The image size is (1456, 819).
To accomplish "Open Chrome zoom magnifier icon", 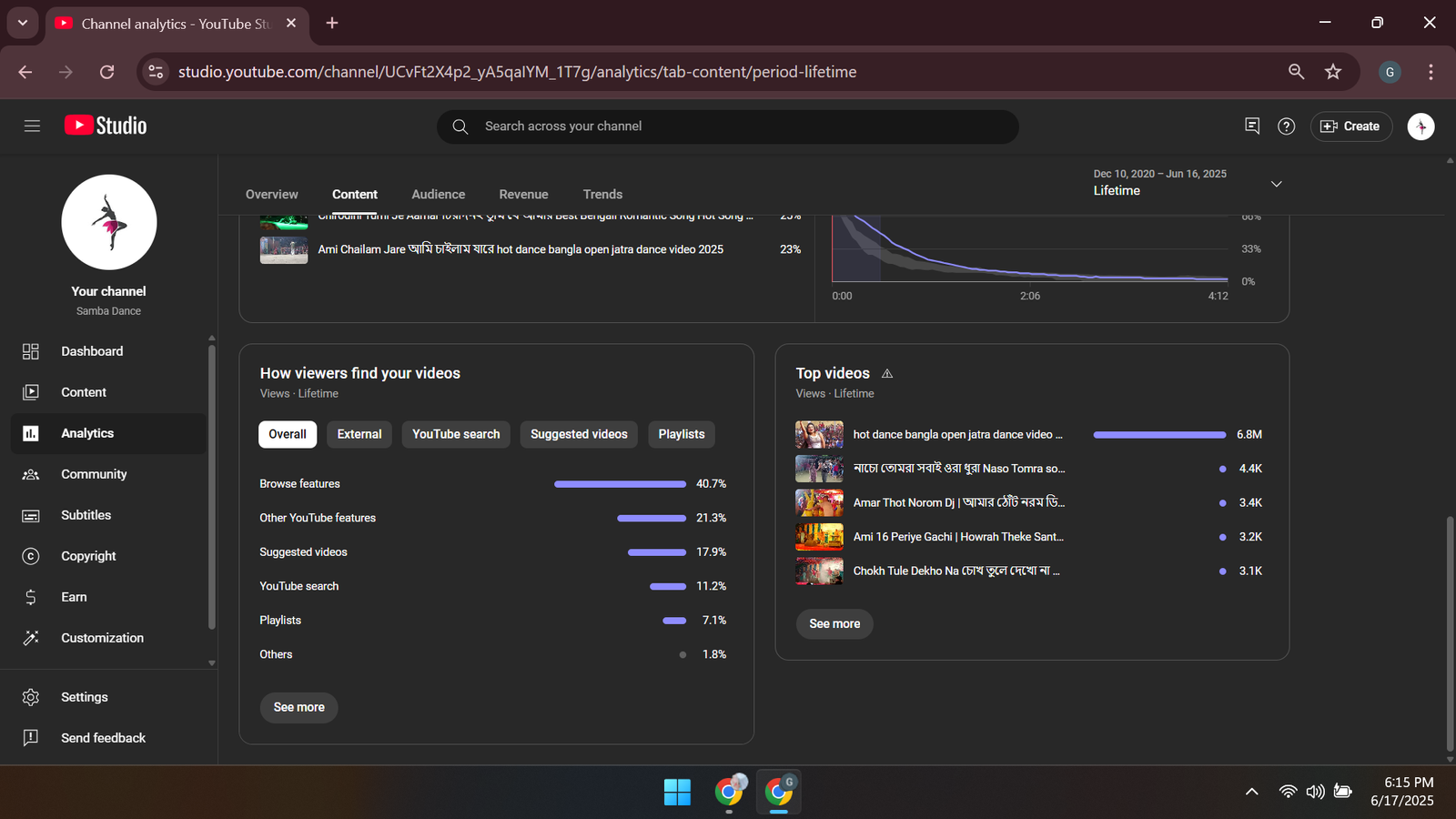I will 1296,72.
